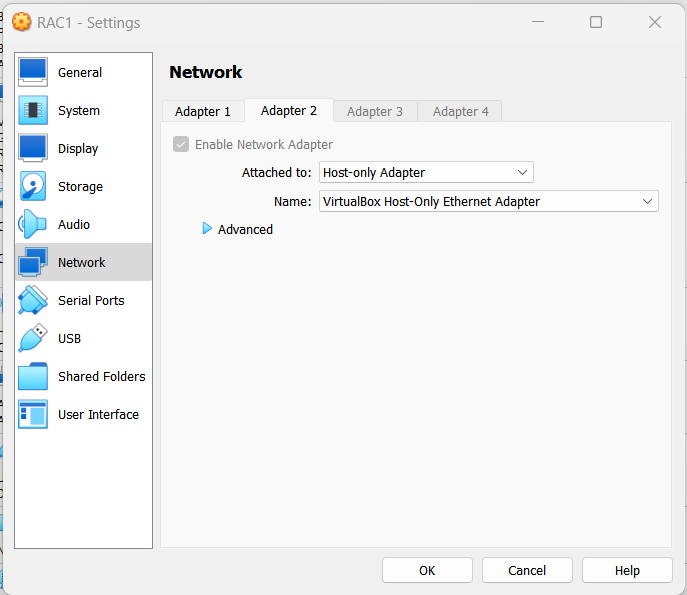Viewport: 687px width, 595px height.
Task: Click the VirtualBox gear icon in title bar
Action: 21,22
